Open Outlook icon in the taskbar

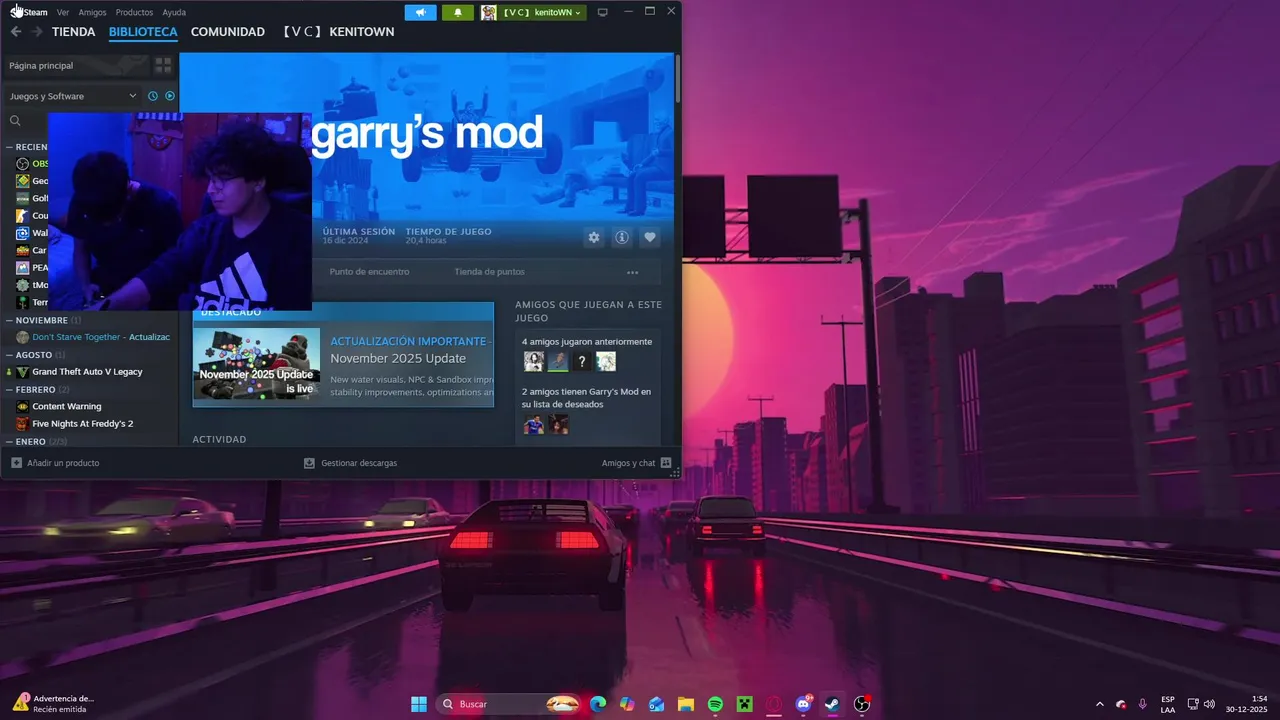[656, 704]
